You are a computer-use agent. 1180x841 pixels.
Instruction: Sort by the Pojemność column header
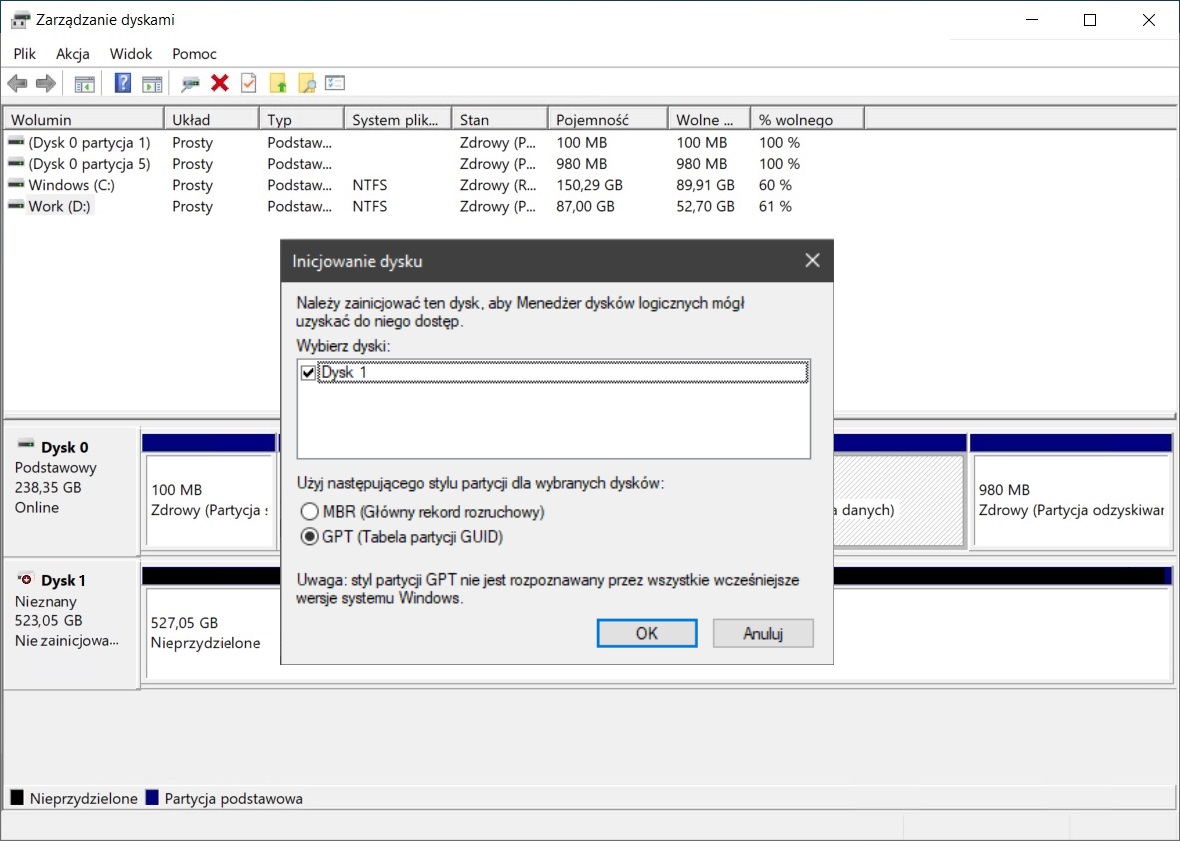[606, 120]
